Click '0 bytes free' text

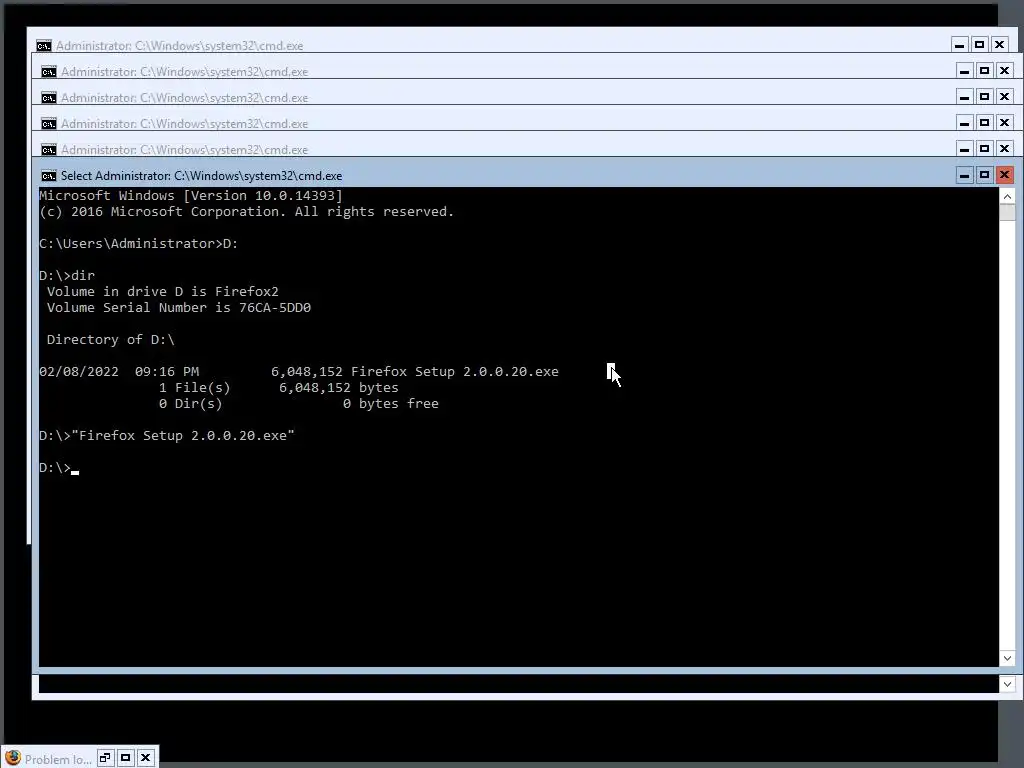[x=391, y=404]
